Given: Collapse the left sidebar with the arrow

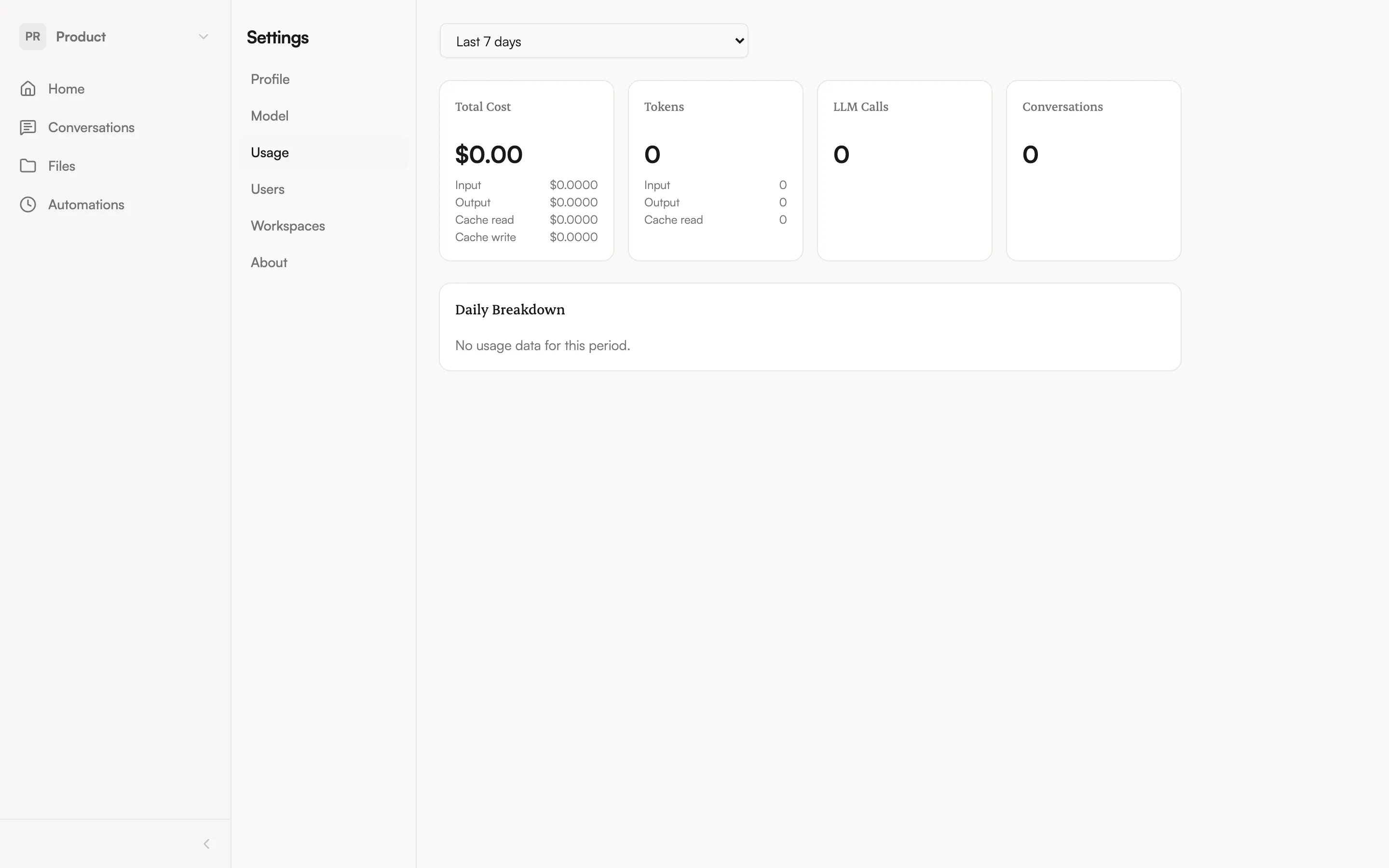Looking at the screenshot, I should tap(206, 844).
